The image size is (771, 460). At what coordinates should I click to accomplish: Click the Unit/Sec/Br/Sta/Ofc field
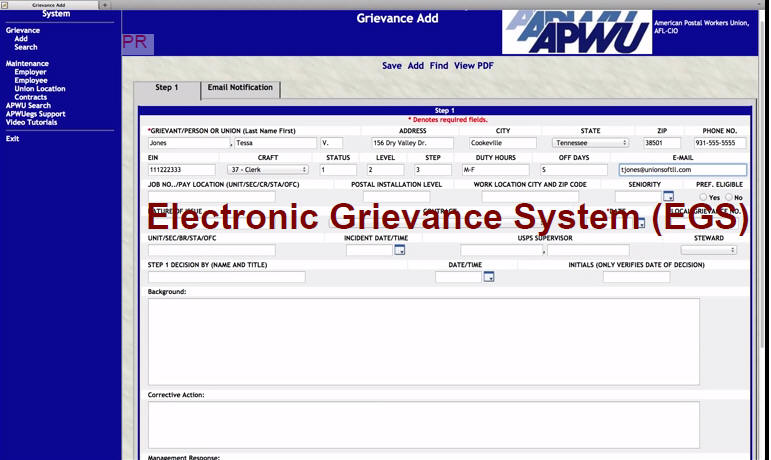tap(211, 251)
